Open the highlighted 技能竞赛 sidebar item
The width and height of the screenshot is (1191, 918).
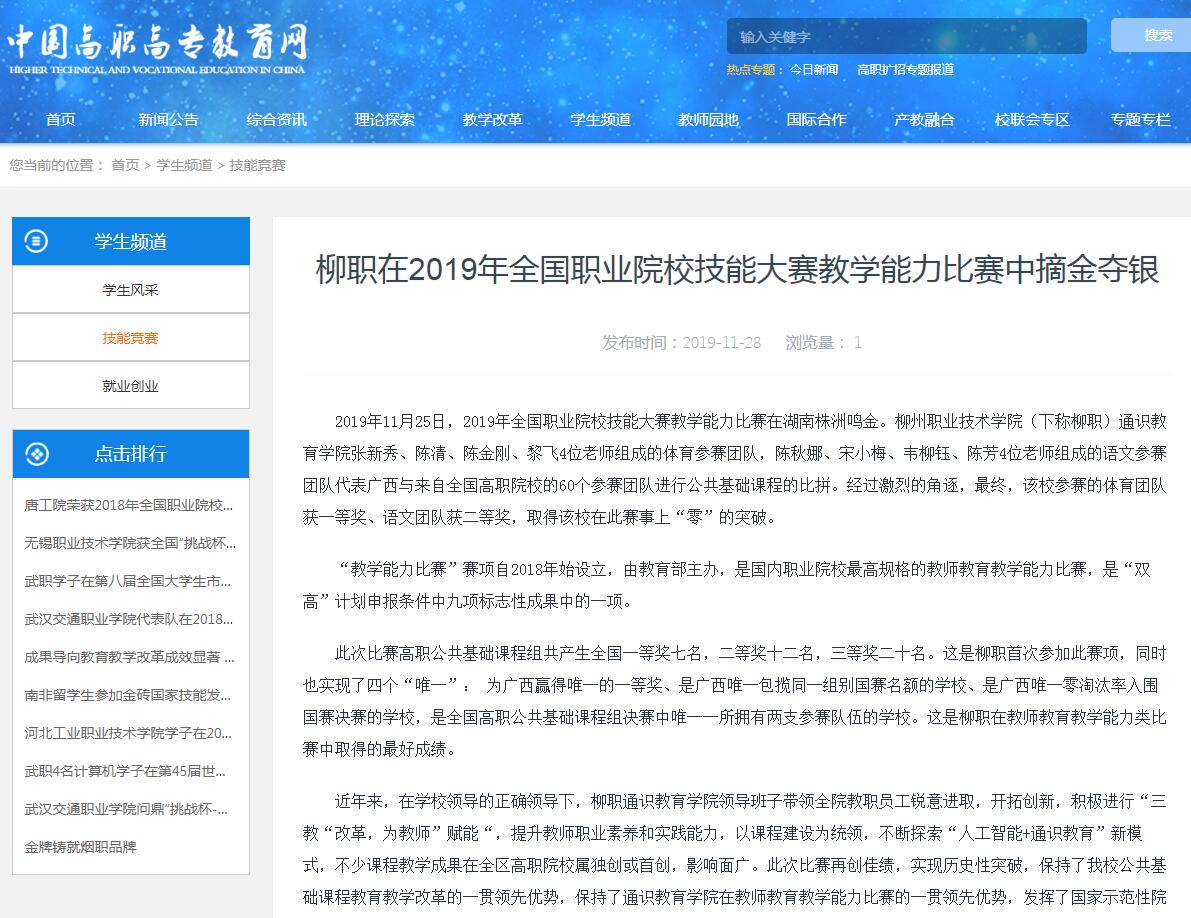click(130, 338)
